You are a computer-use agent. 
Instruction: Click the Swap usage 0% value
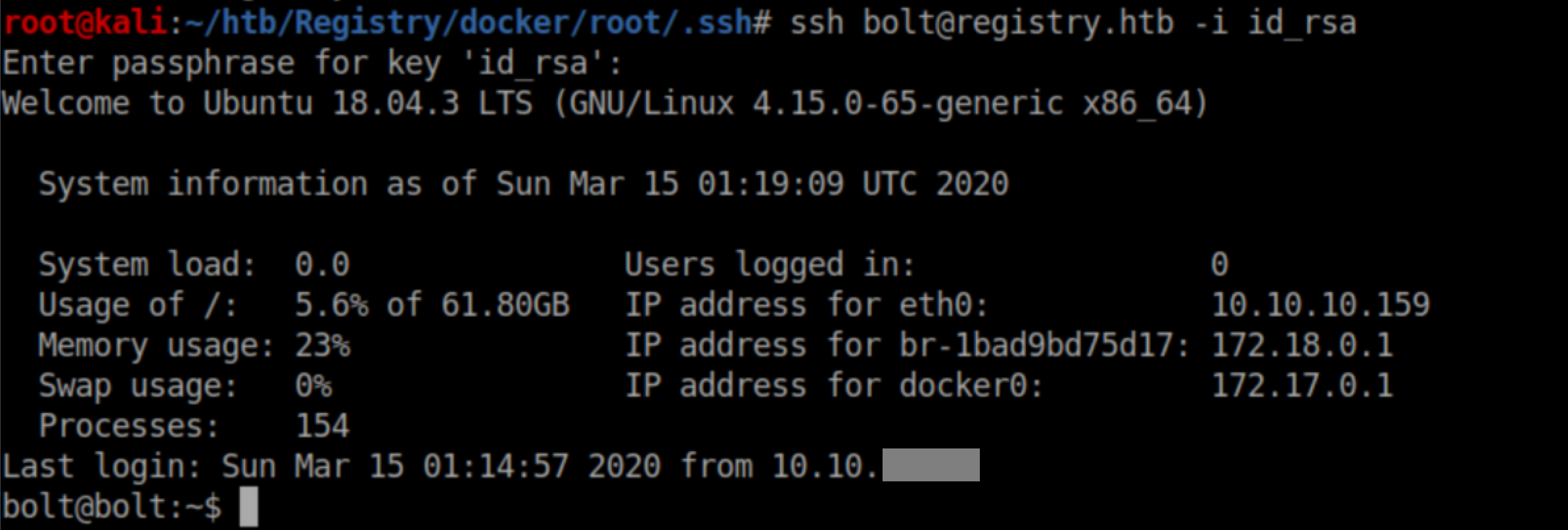(313, 385)
